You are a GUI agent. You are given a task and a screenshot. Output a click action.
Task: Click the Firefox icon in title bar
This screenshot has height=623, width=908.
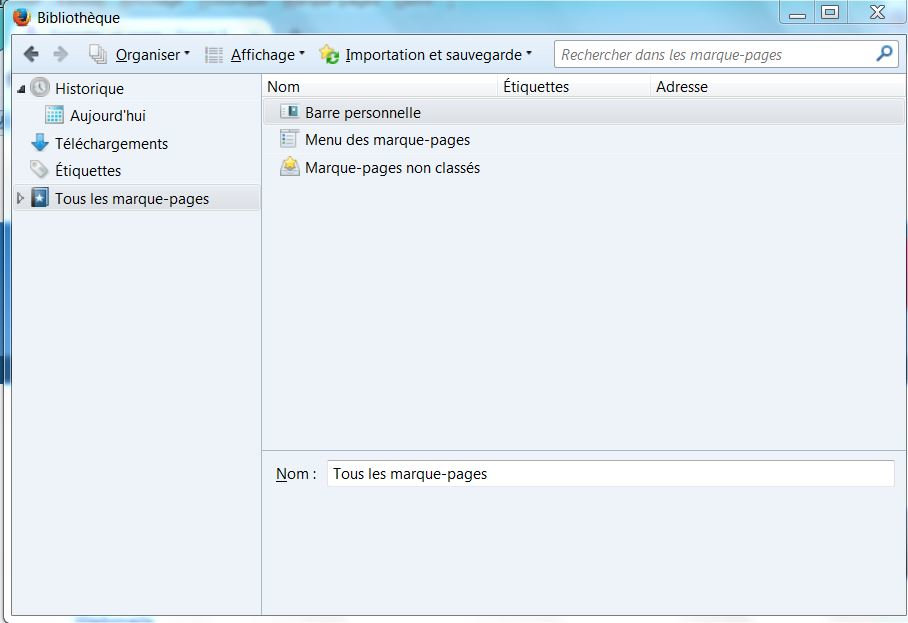pyautogui.click(x=21, y=17)
